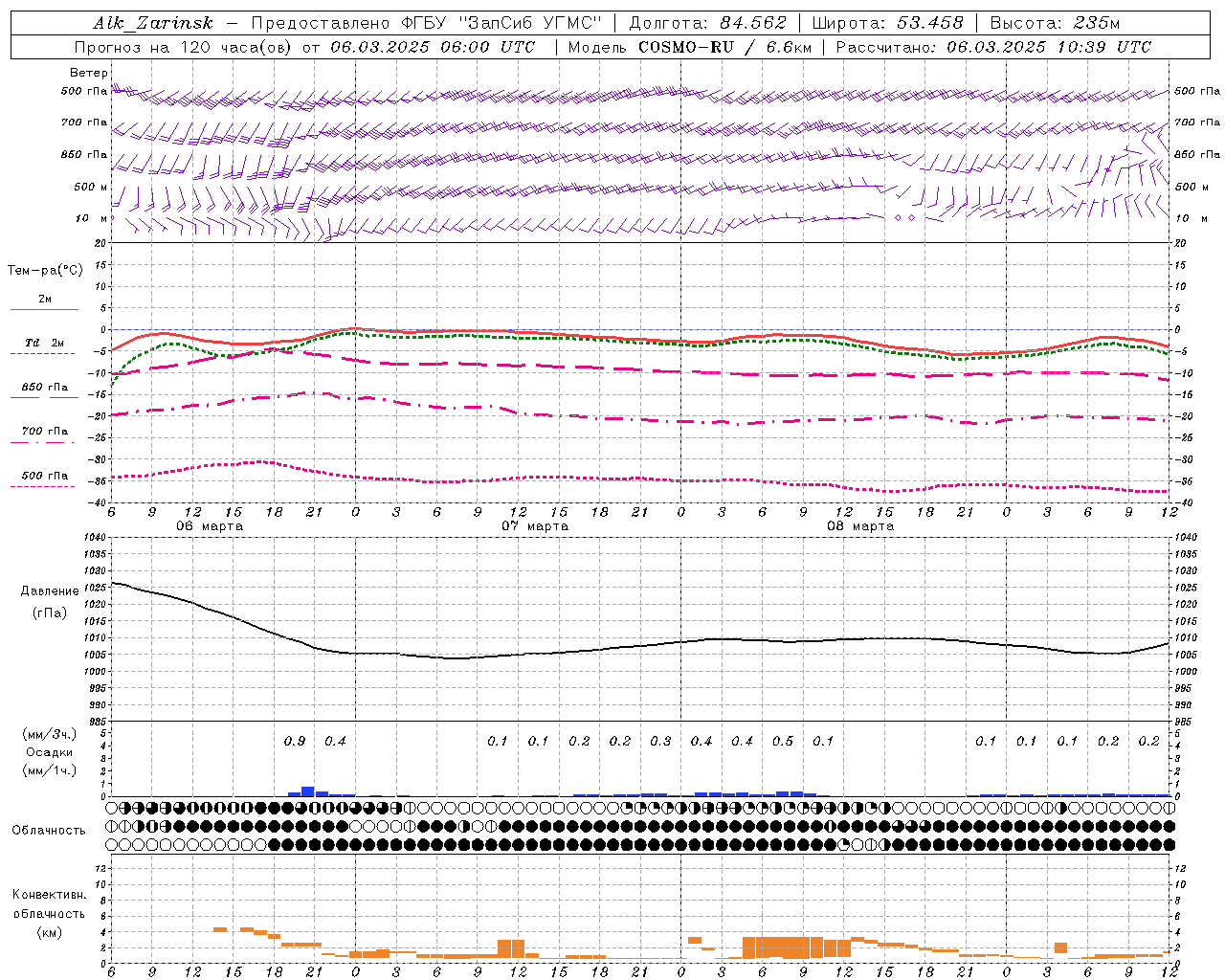Image resolution: width=1225 pixels, height=980 pixels.
Task: Click the solid red 2м legend line
Action: tap(44, 309)
